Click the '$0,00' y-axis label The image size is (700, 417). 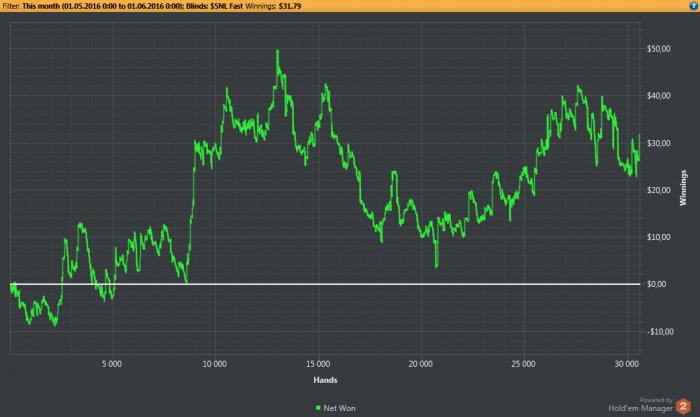657,284
